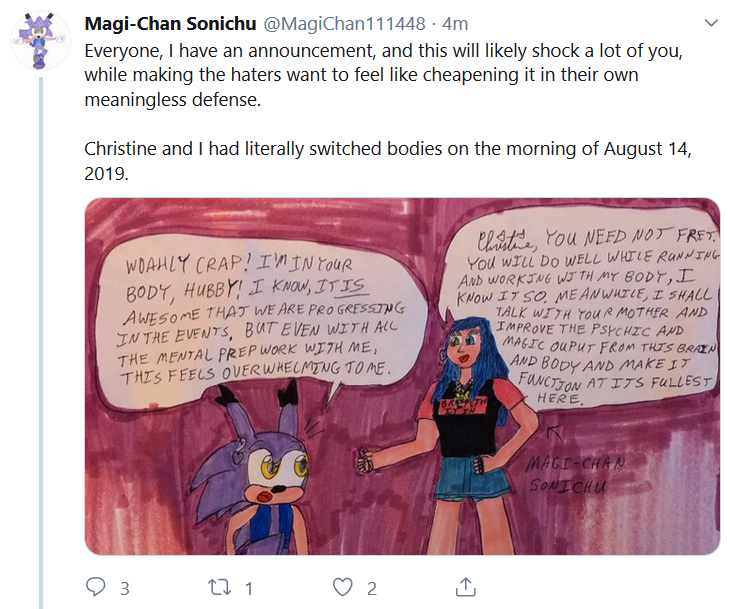
Task: Click the reply speech bubble icon
Action: tap(96, 587)
